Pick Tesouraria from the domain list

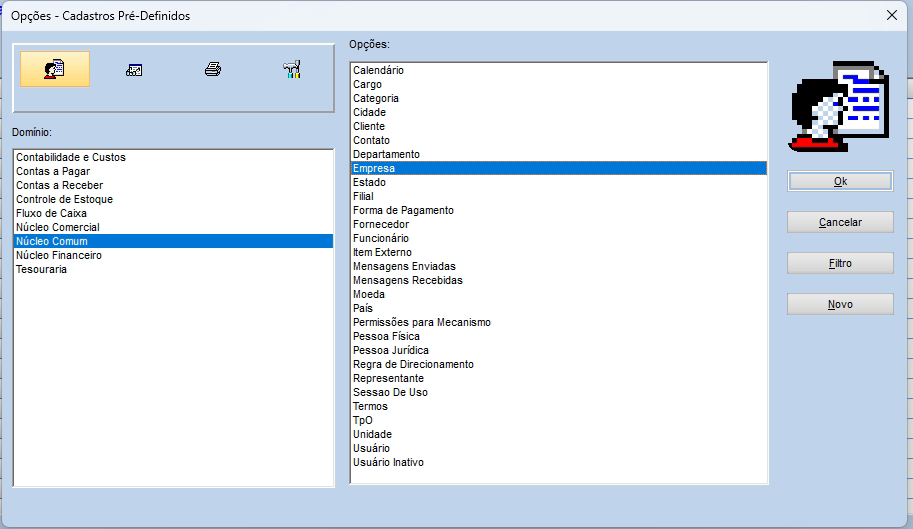(x=42, y=269)
